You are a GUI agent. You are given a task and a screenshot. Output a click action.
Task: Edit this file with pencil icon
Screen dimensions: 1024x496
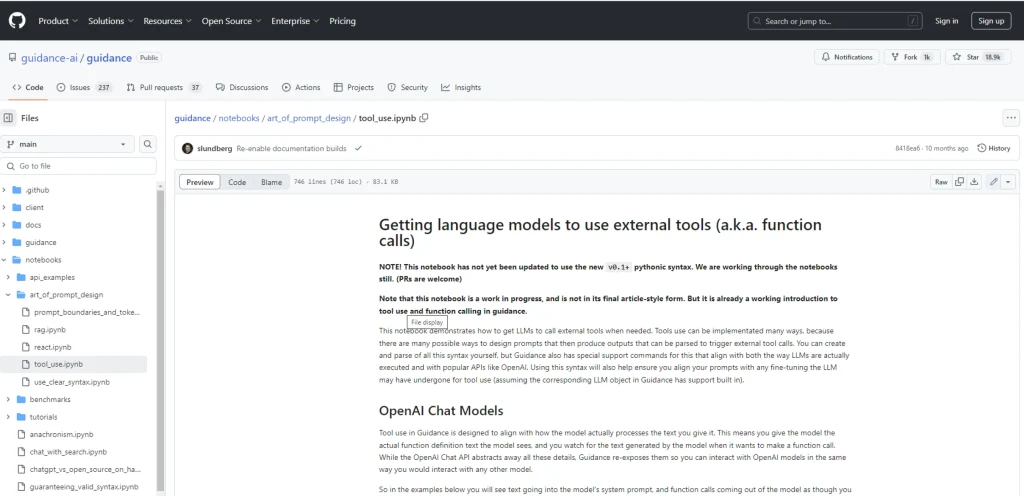coord(993,182)
